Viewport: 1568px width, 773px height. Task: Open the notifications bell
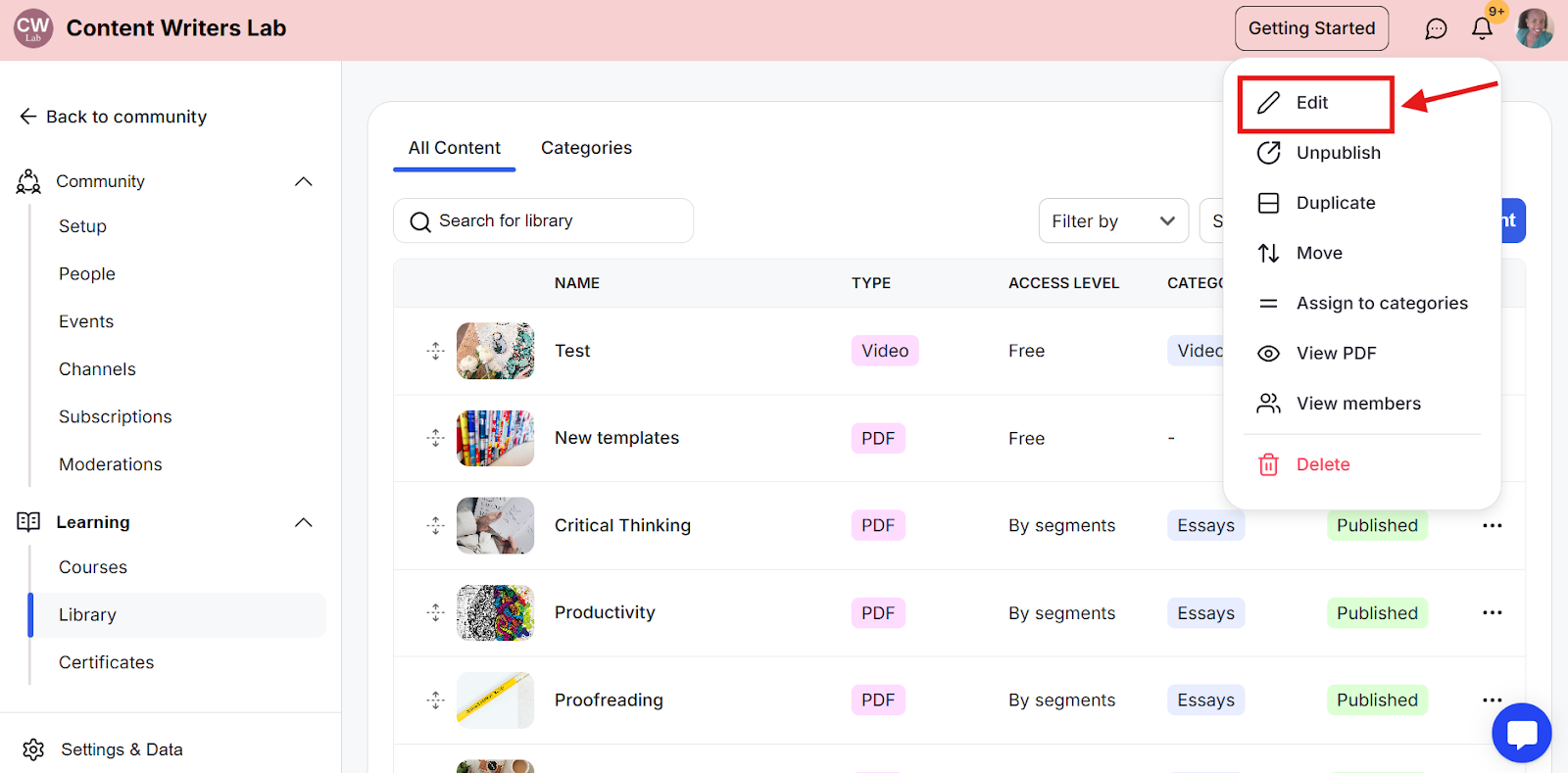point(1482,28)
